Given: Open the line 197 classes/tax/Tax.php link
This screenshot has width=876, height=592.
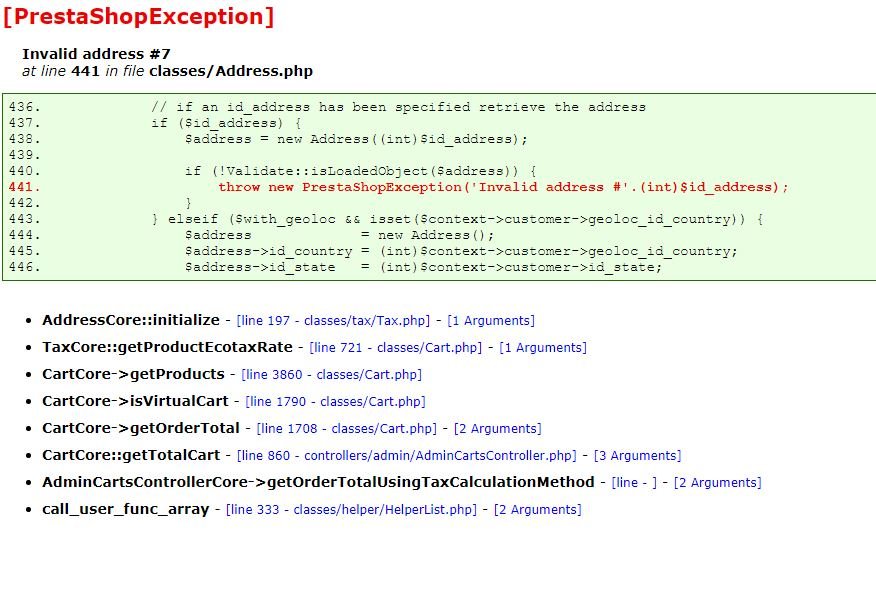Looking at the screenshot, I should click(x=333, y=321).
